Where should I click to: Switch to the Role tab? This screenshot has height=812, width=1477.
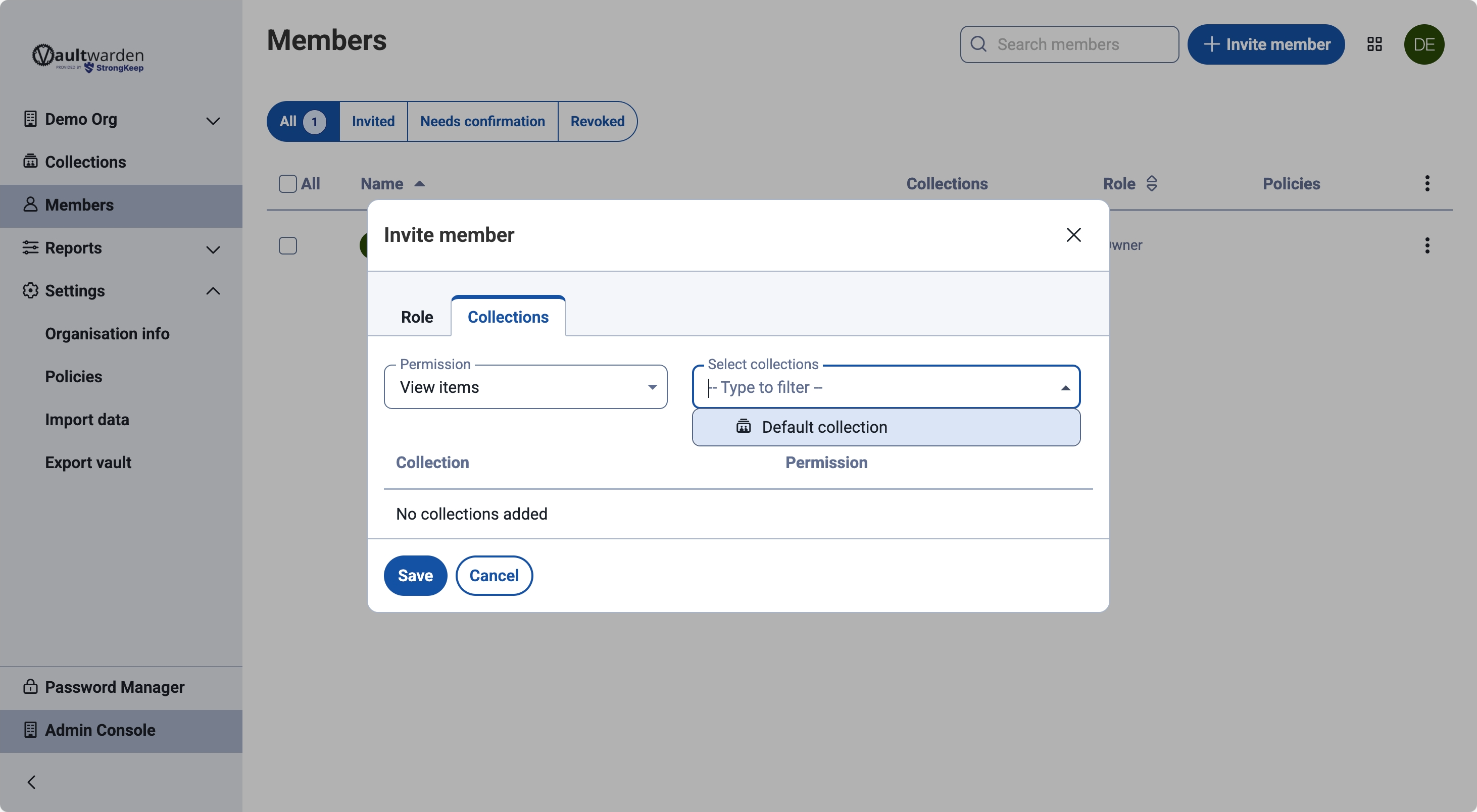tap(417, 317)
